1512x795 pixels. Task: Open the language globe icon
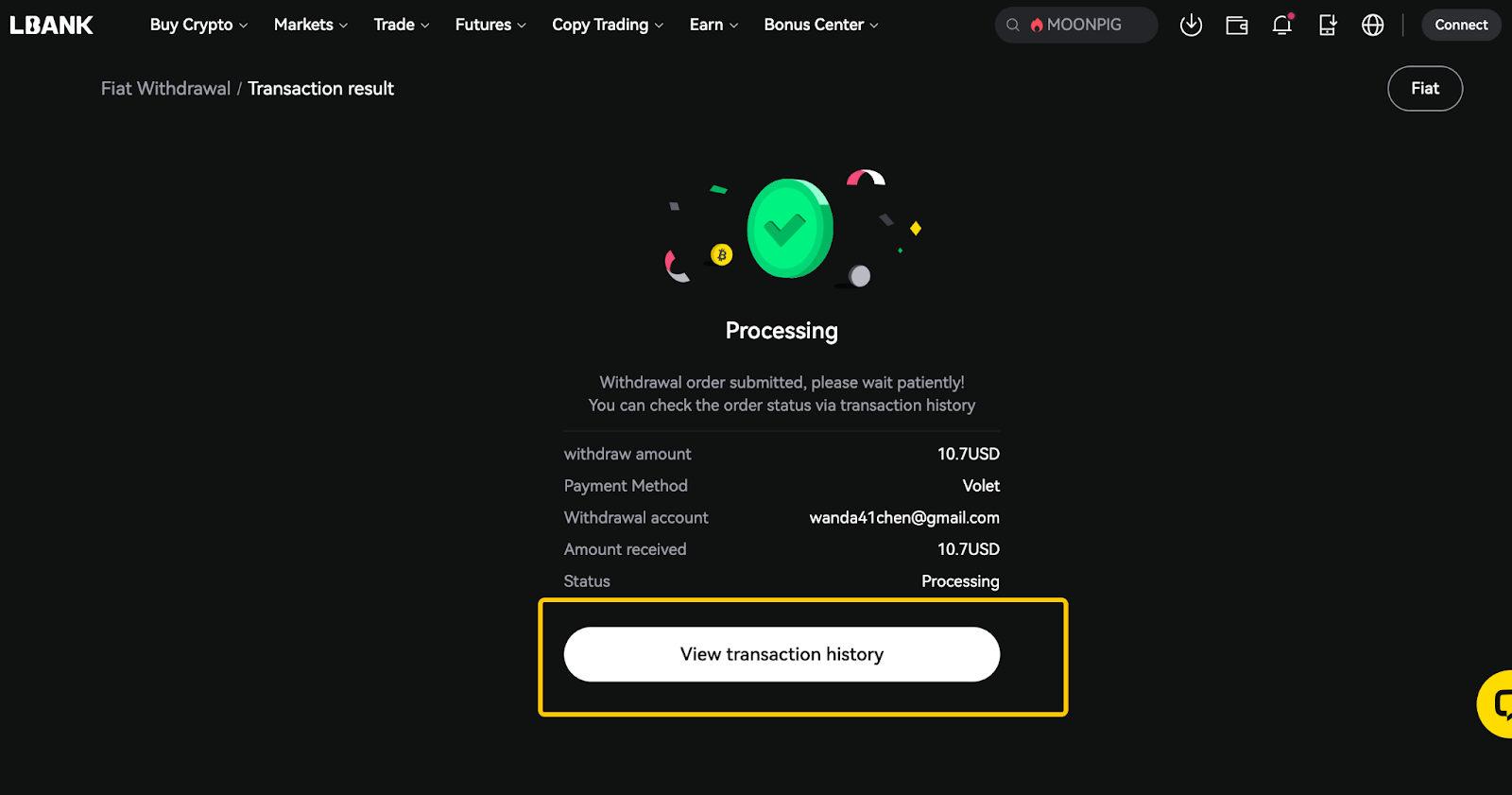(x=1372, y=25)
